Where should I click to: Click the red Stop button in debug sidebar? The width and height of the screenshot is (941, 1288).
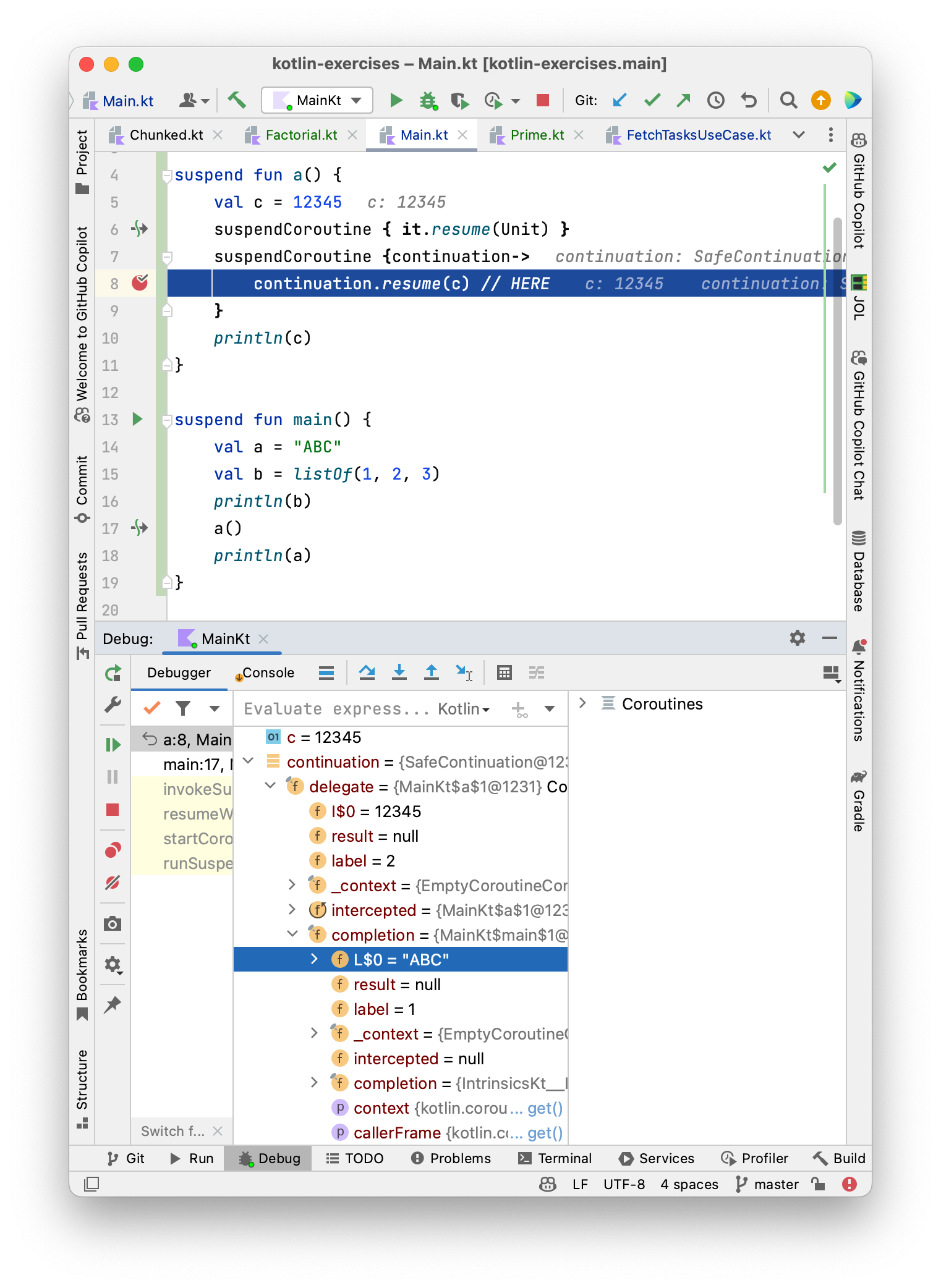113,810
